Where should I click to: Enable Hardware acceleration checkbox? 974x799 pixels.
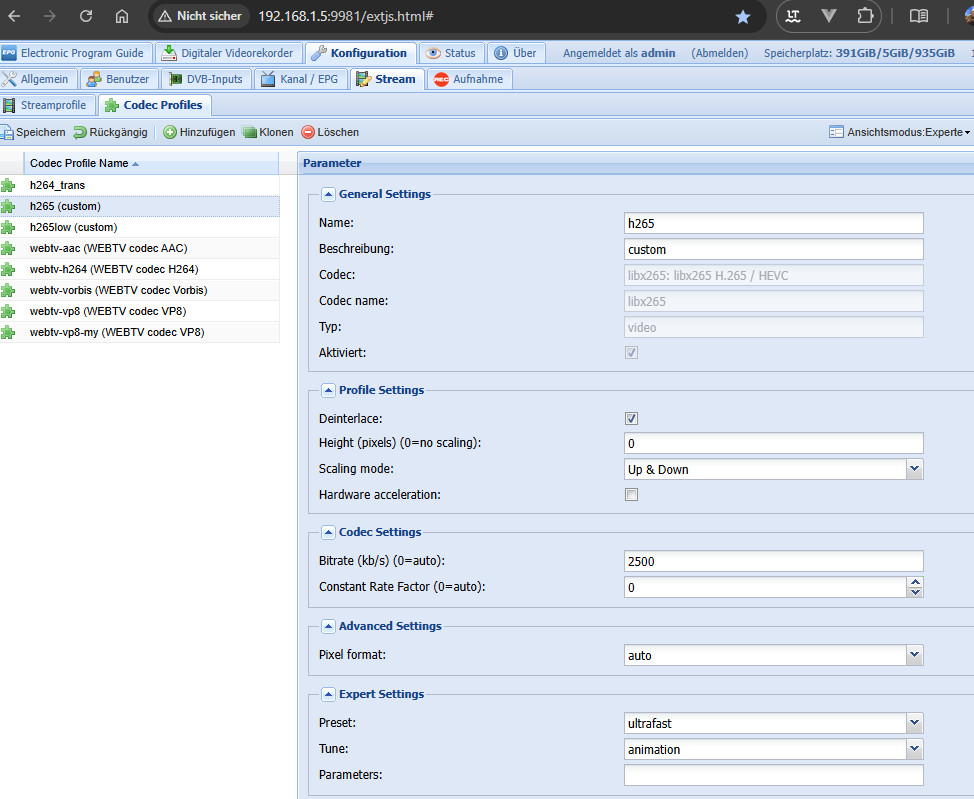631,494
